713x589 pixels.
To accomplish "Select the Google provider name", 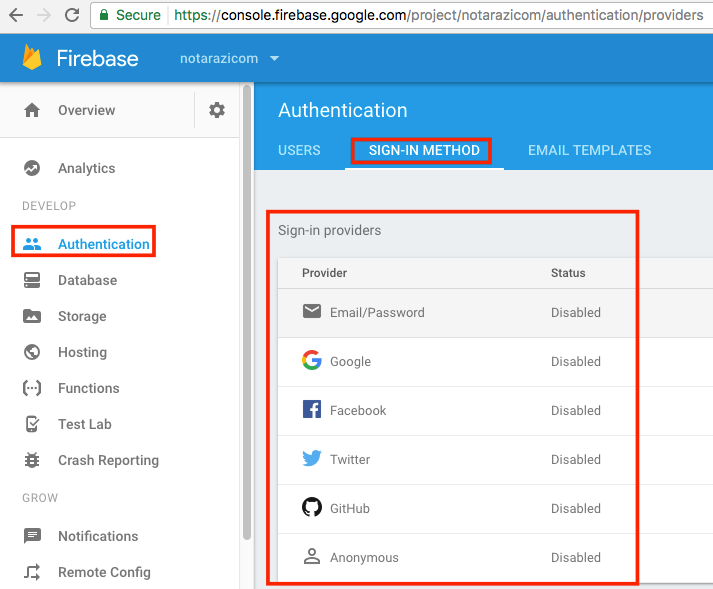I will (x=350, y=362).
